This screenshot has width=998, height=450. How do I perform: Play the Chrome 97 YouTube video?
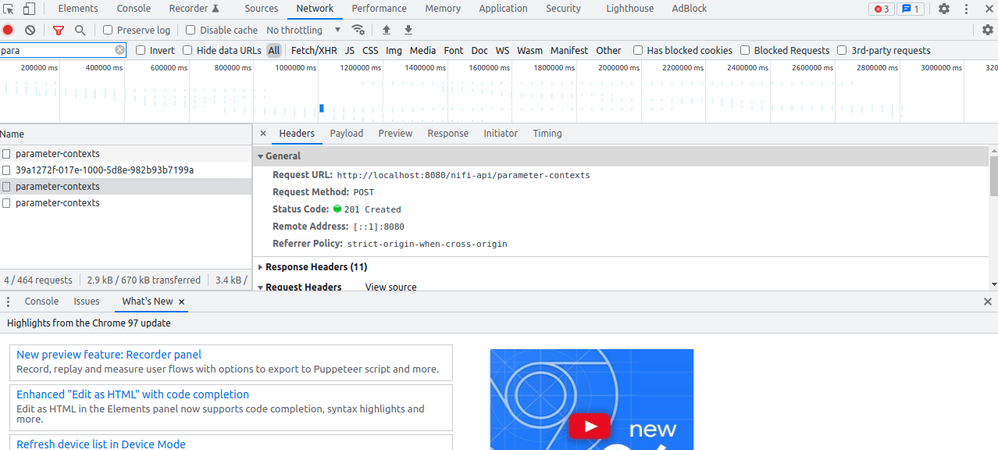(589, 426)
